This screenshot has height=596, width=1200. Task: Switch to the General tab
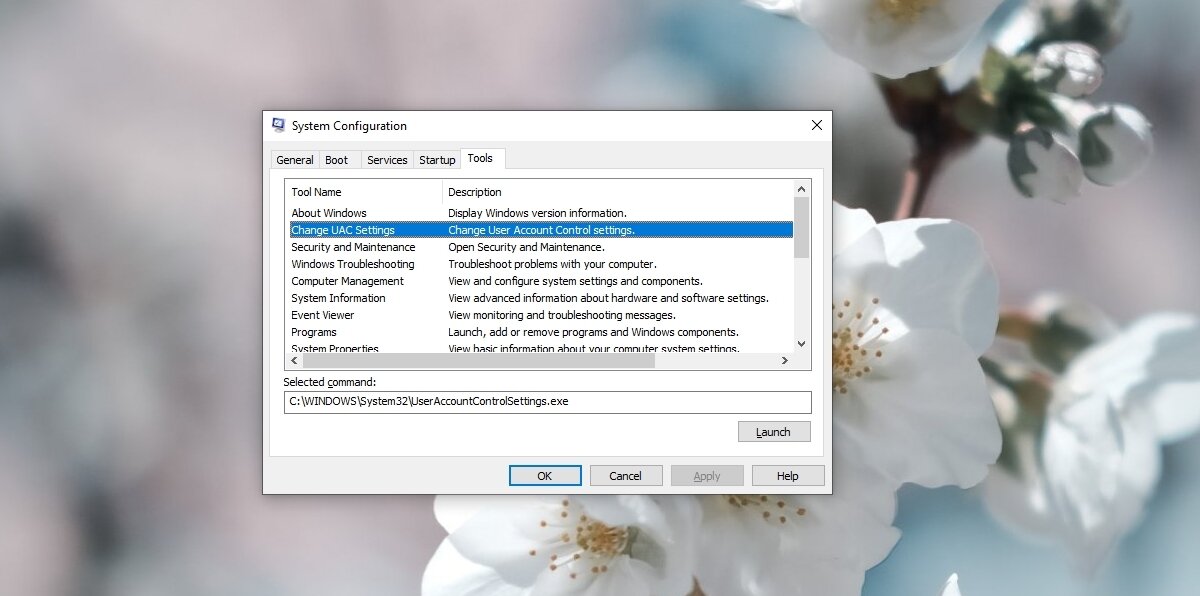click(x=295, y=160)
